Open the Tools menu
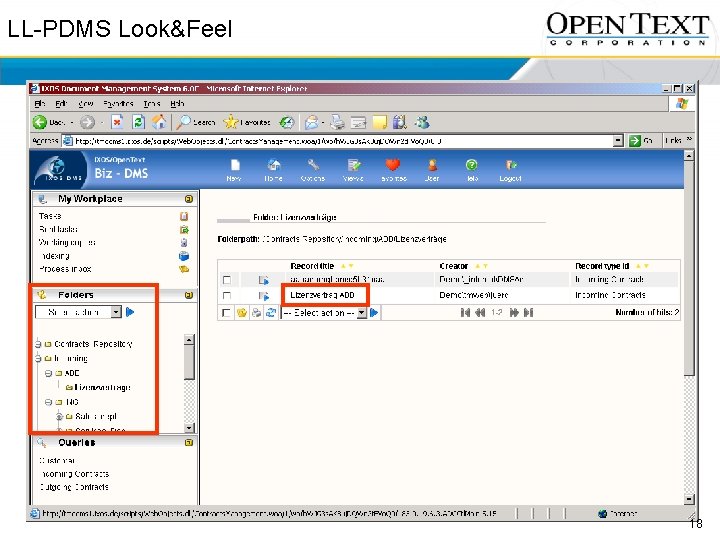Viewport: 720px width, 540px height. pos(152,104)
